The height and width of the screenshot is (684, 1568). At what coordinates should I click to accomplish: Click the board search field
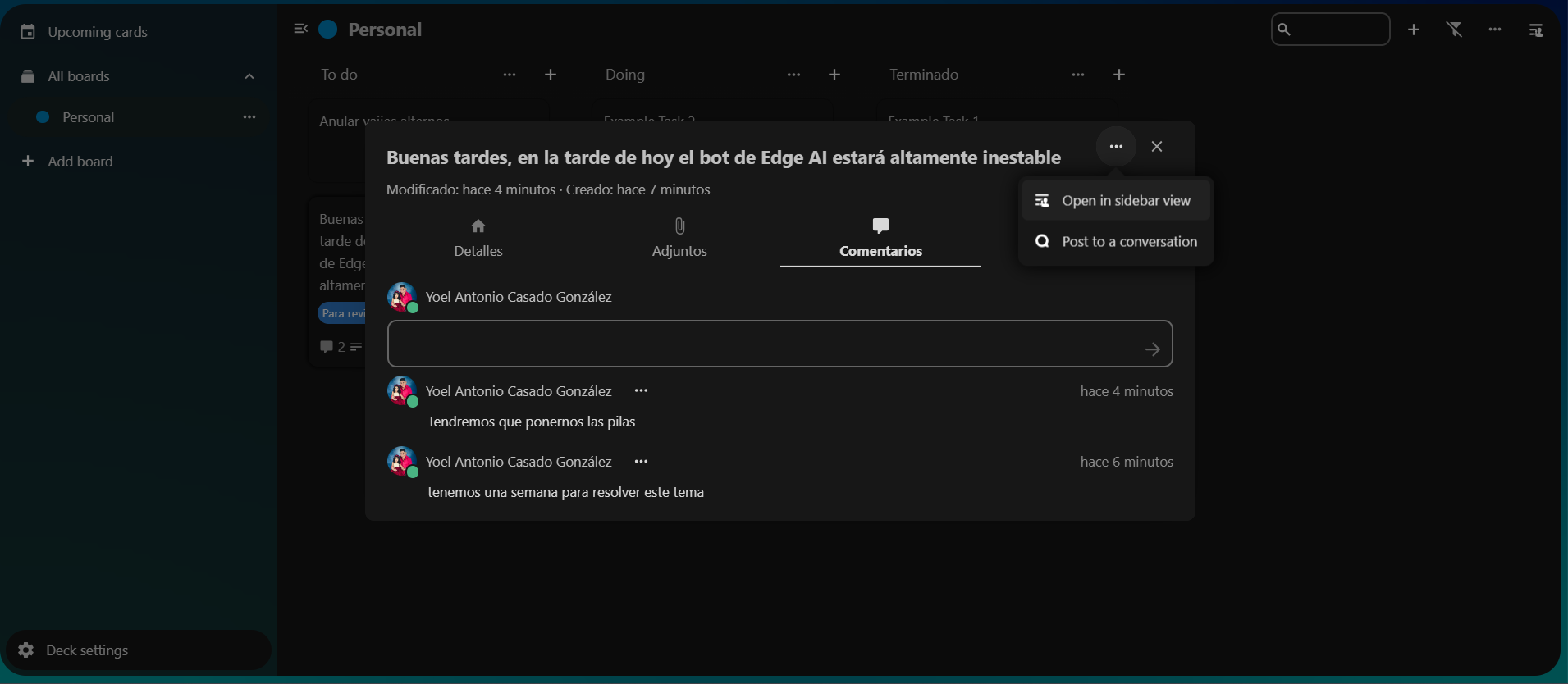tap(1330, 30)
